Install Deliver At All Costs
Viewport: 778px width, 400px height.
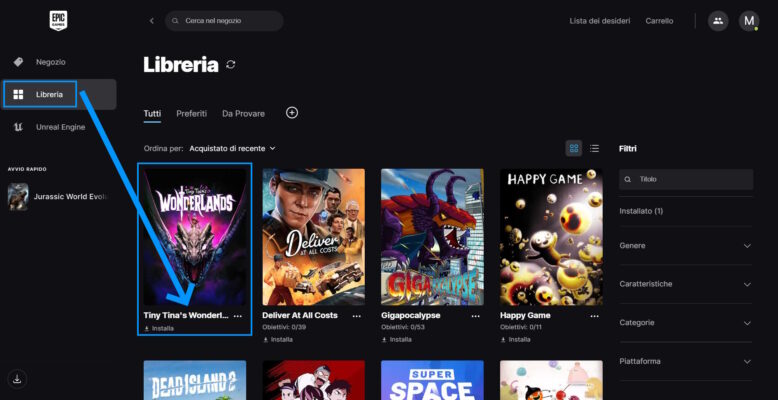click(278, 339)
